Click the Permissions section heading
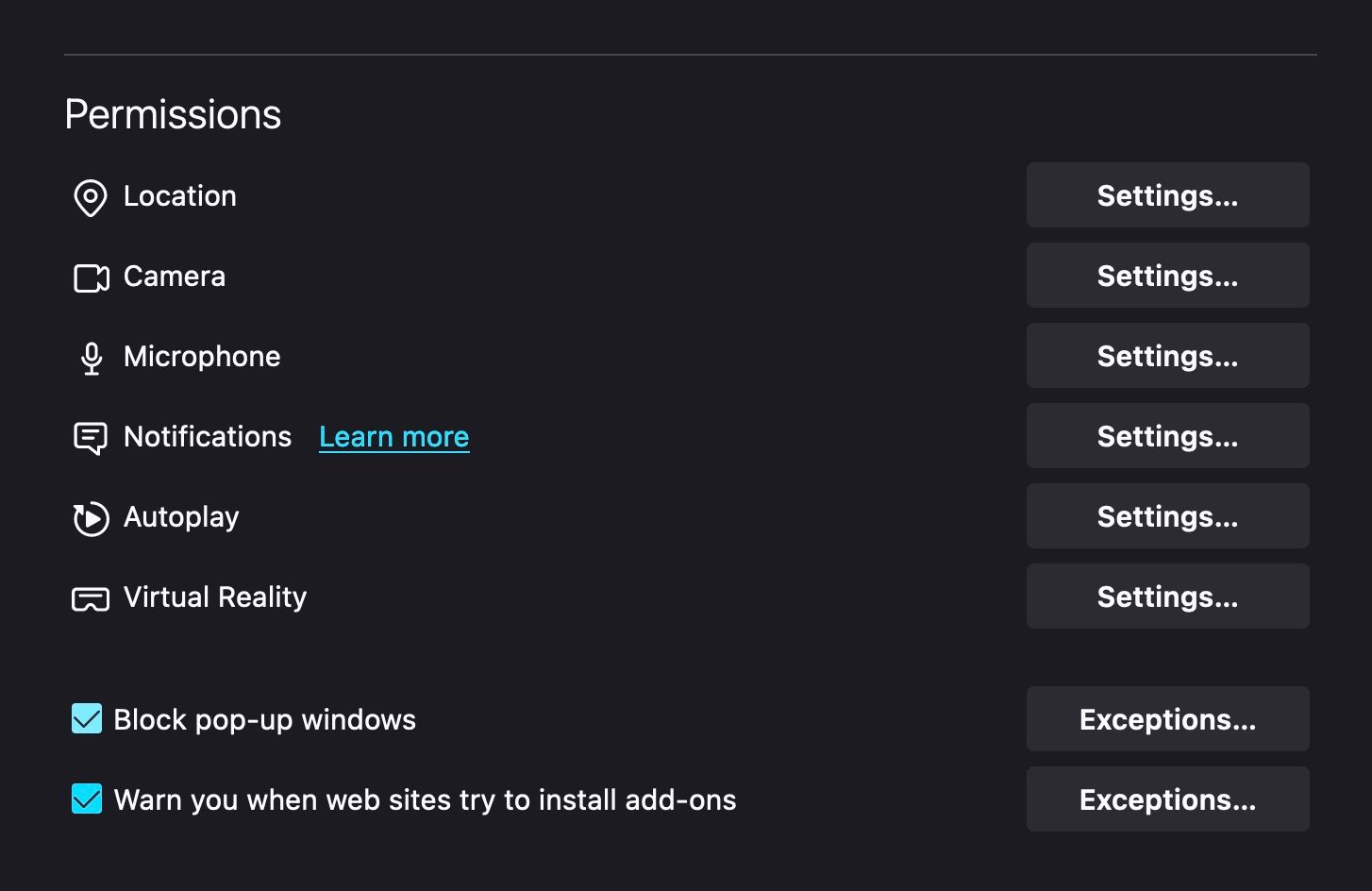The width and height of the screenshot is (1372, 891). pyautogui.click(x=173, y=115)
